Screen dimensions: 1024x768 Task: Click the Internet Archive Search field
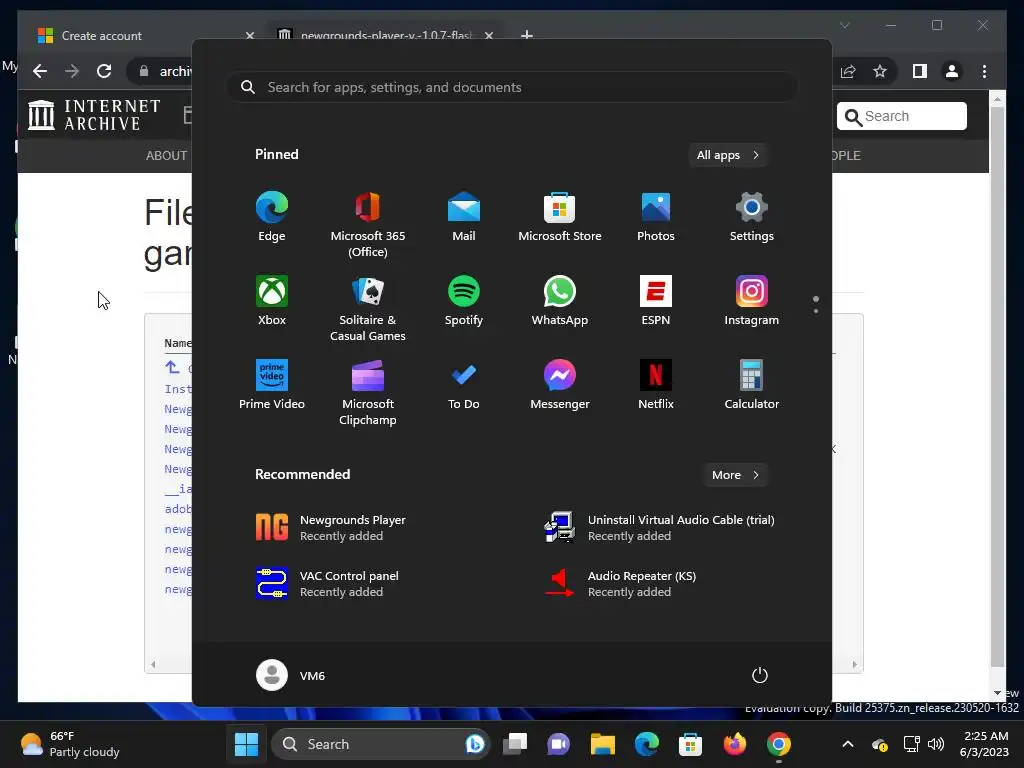coord(902,116)
